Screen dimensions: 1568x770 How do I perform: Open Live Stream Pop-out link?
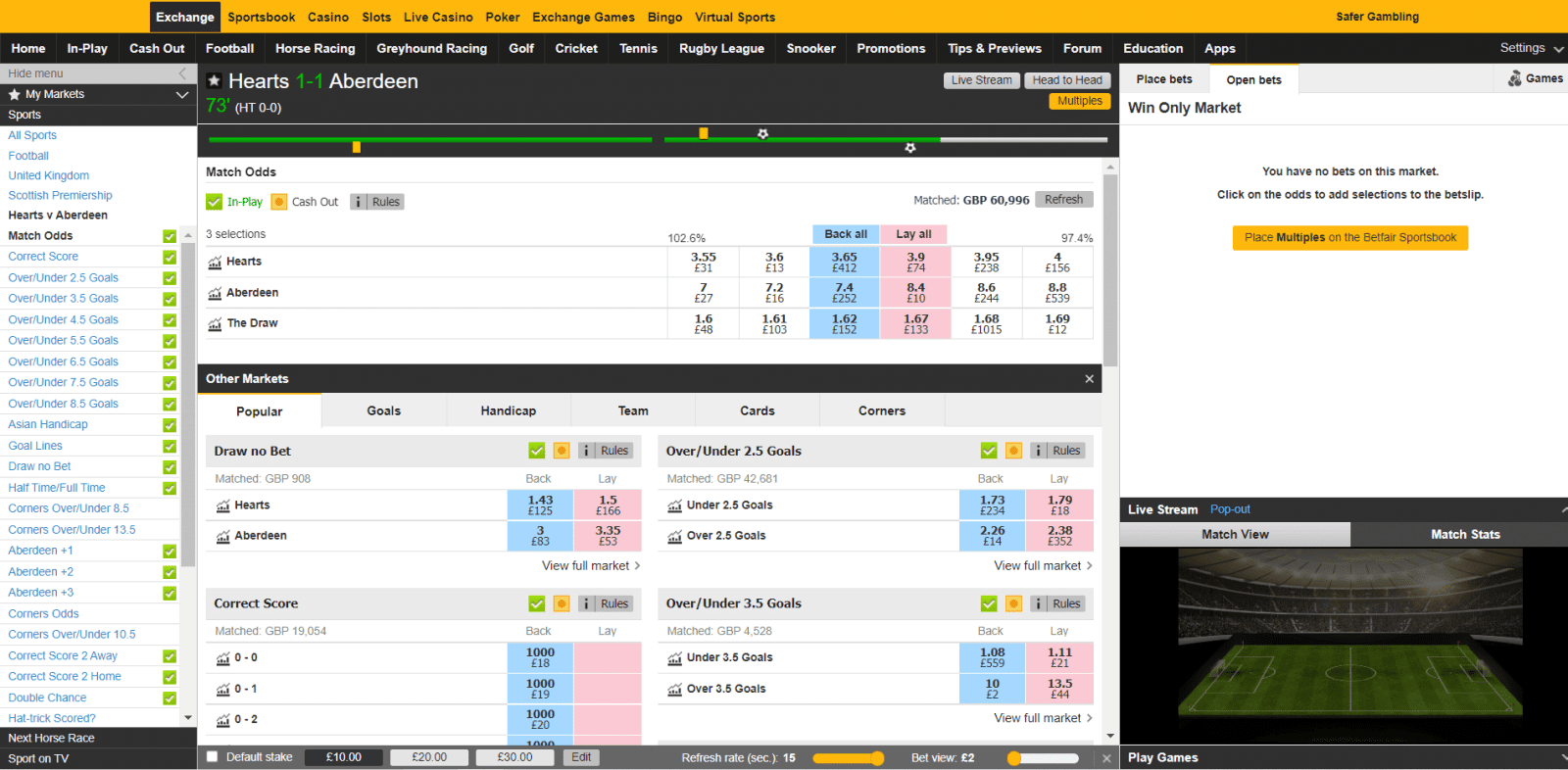click(x=1230, y=509)
